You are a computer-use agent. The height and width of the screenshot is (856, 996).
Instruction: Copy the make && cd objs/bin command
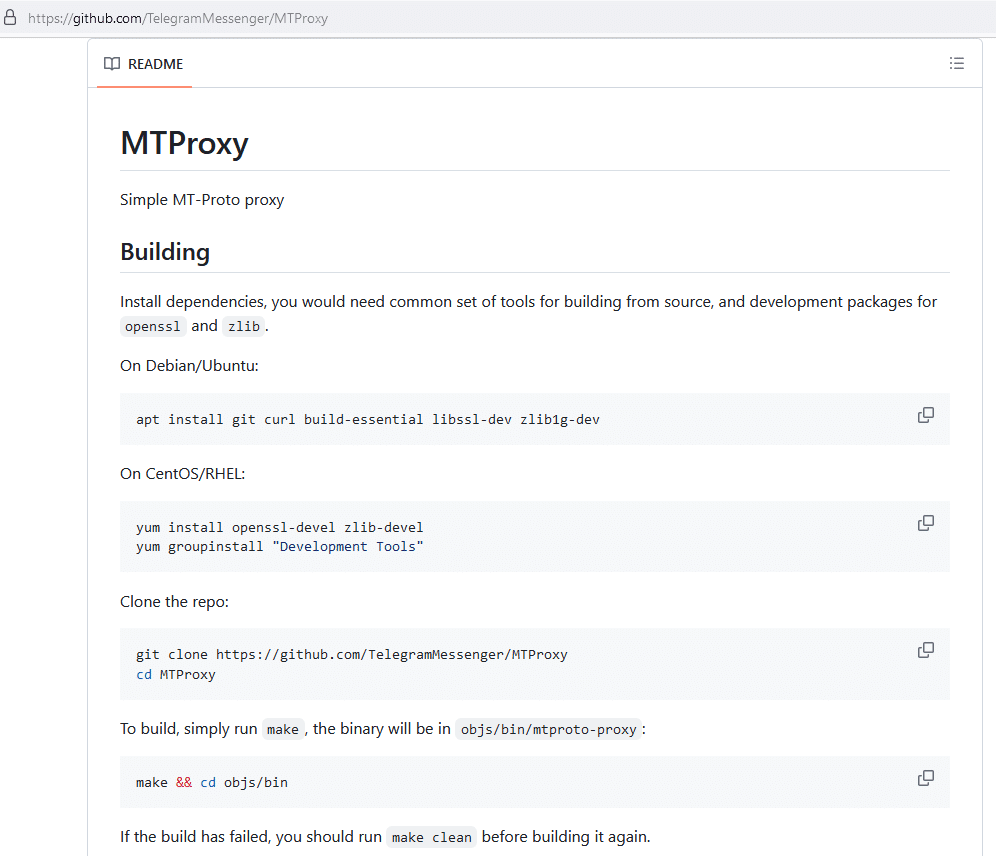[x=925, y=778]
